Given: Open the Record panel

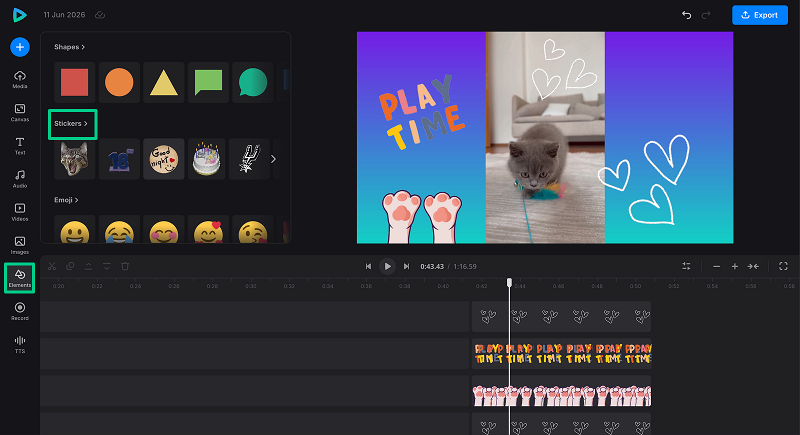Looking at the screenshot, I should [x=20, y=311].
